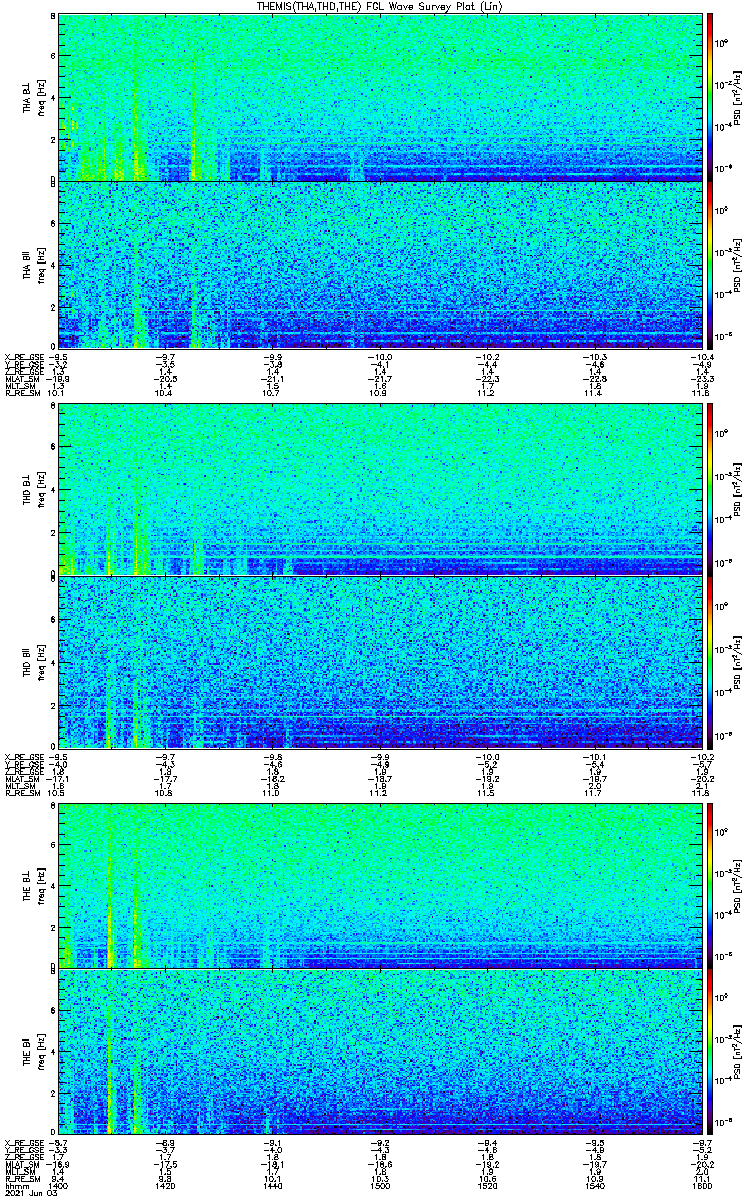Click the 1500 time tick label
The width and height of the screenshot is (750, 1200).
[380, 1187]
